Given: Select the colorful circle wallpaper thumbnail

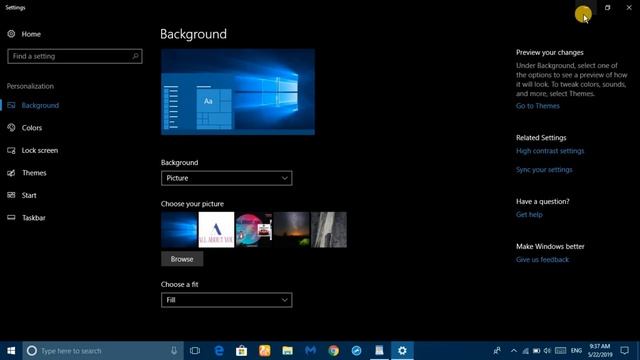Looking at the screenshot, I should 254,229.
